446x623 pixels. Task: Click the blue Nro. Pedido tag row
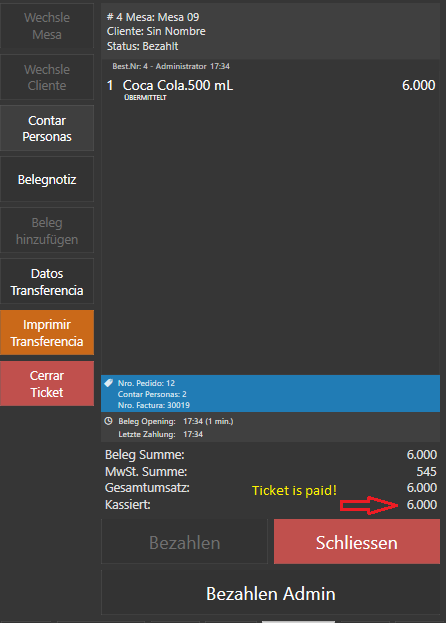pos(270,394)
